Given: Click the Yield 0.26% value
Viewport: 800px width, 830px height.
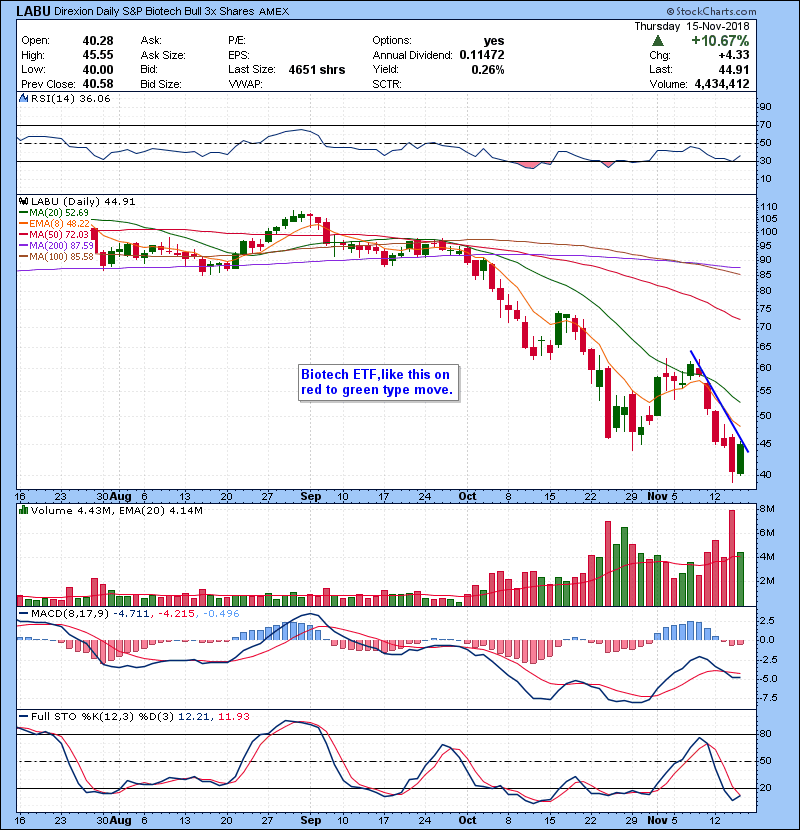Looking at the screenshot, I should (x=488, y=69).
